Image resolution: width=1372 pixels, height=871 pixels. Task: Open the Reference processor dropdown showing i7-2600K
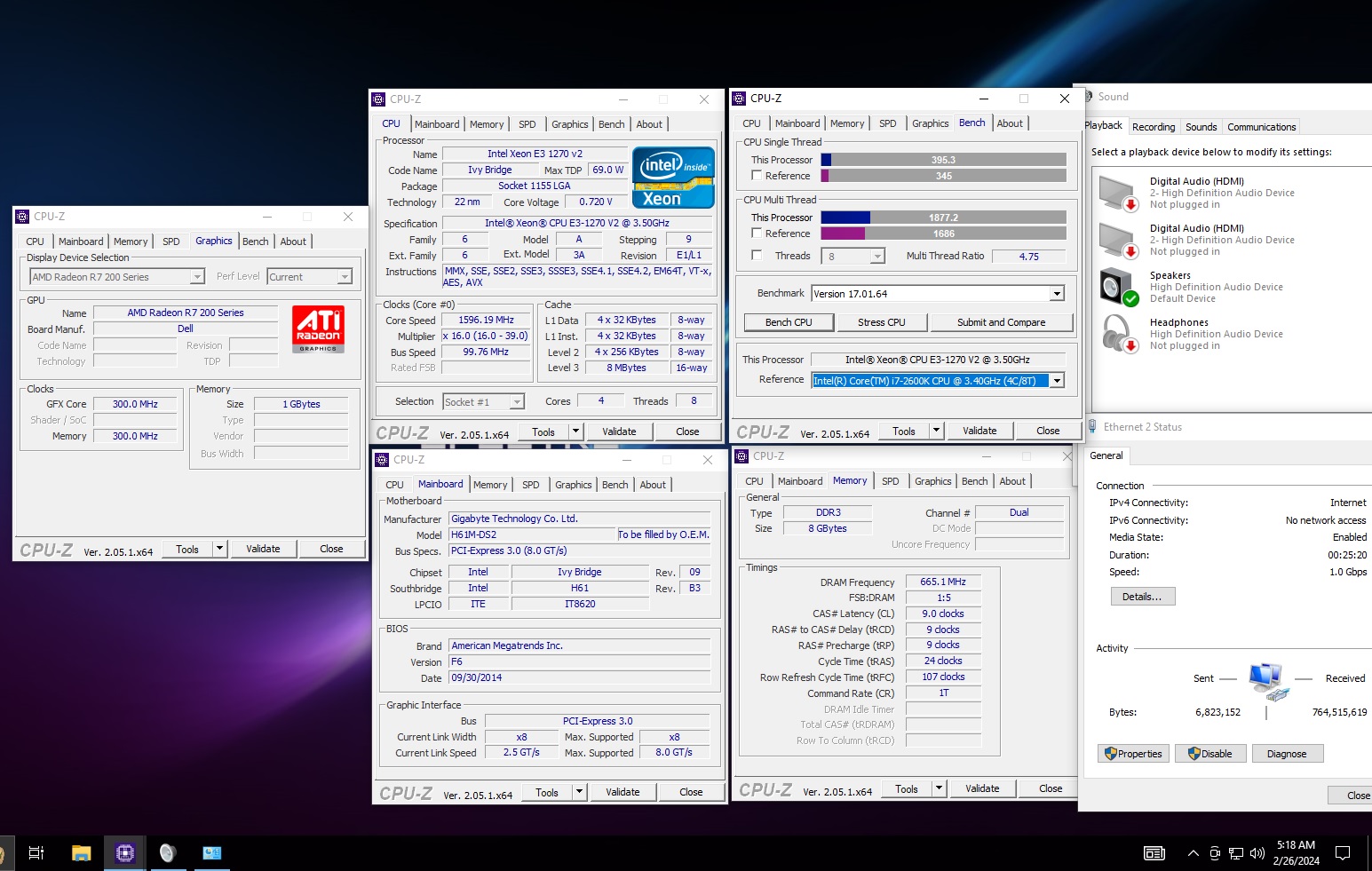(1056, 380)
